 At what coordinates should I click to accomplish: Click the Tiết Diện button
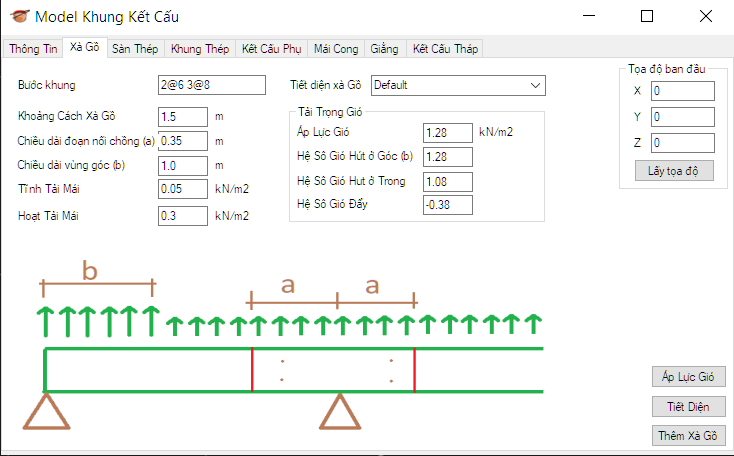click(687, 406)
